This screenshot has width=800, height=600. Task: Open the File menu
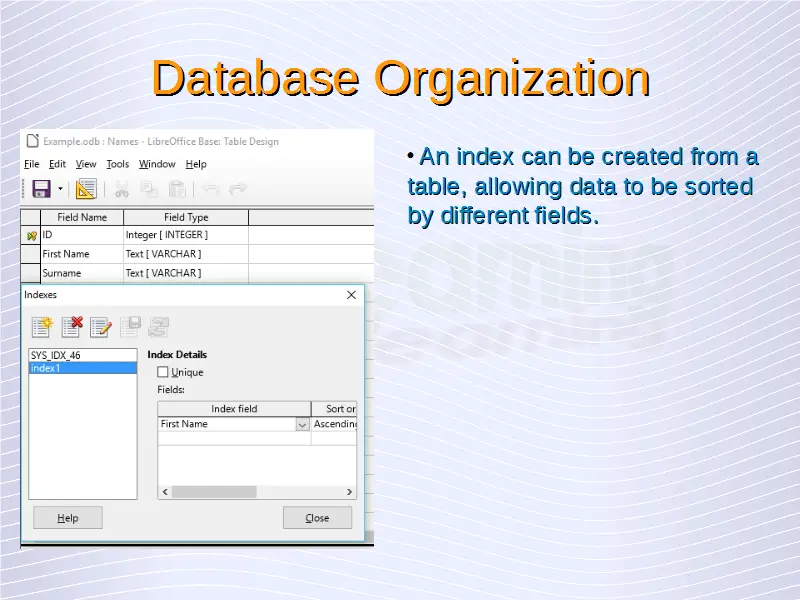point(31,164)
